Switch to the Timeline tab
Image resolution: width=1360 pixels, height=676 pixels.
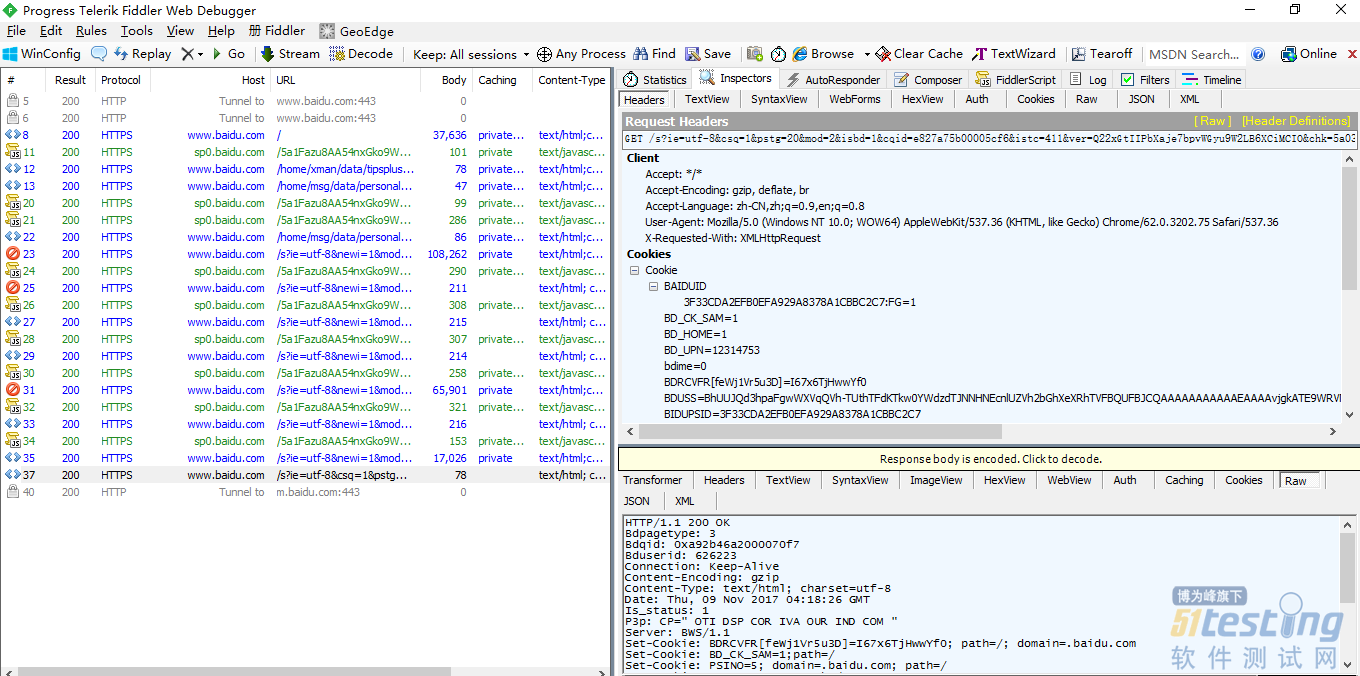click(1213, 79)
